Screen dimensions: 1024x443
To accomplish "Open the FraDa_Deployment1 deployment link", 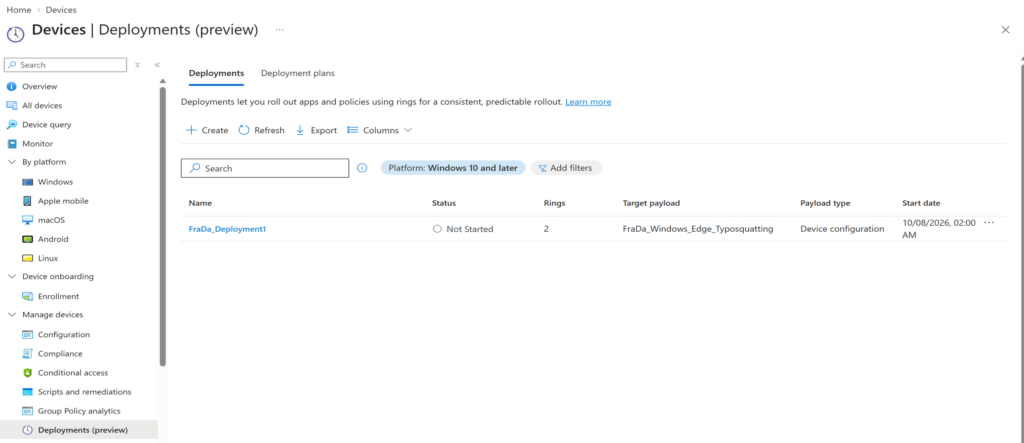I will coord(227,229).
